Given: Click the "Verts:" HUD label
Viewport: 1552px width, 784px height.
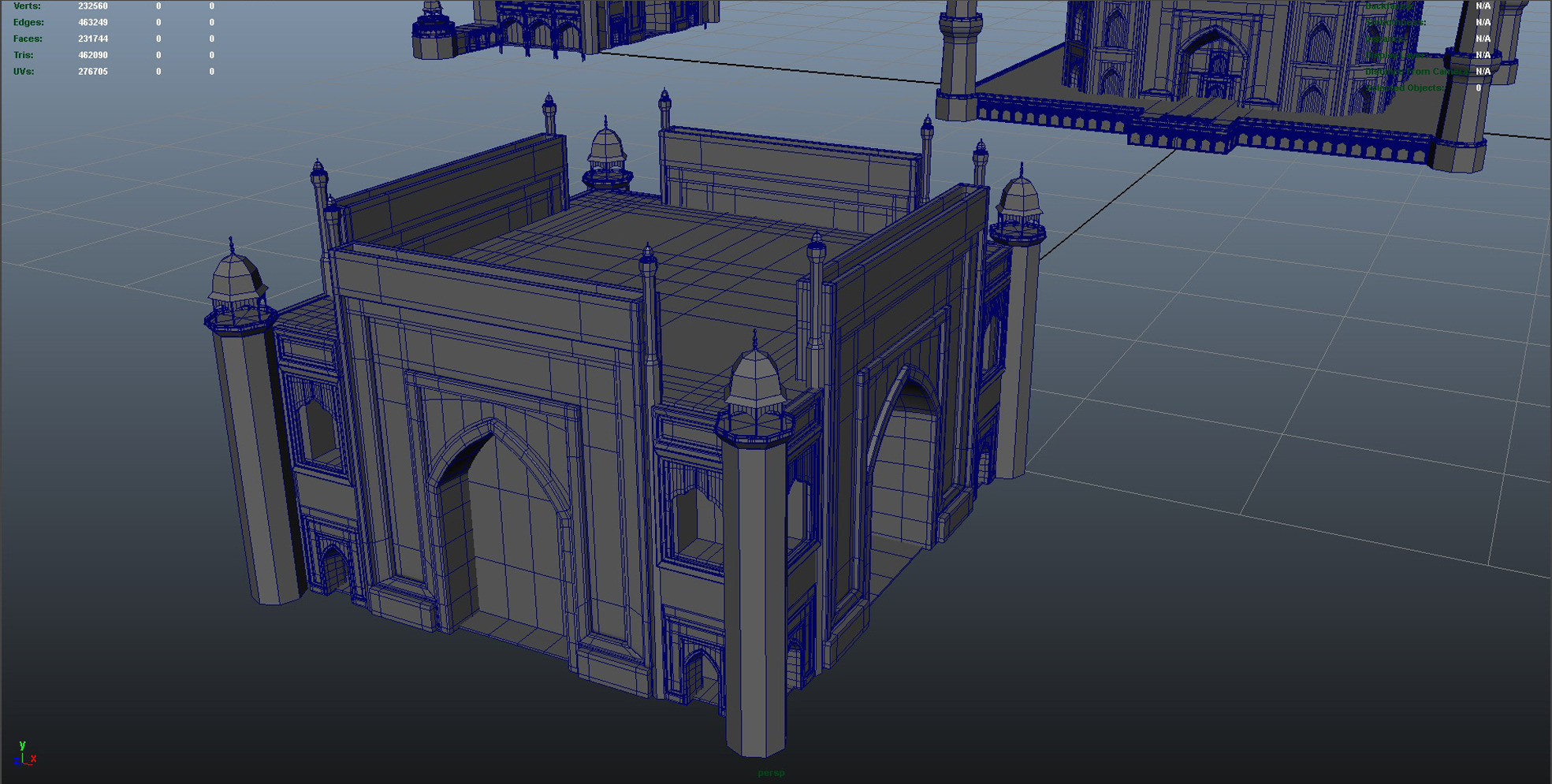Looking at the screenshot, I should click(27, 6).
